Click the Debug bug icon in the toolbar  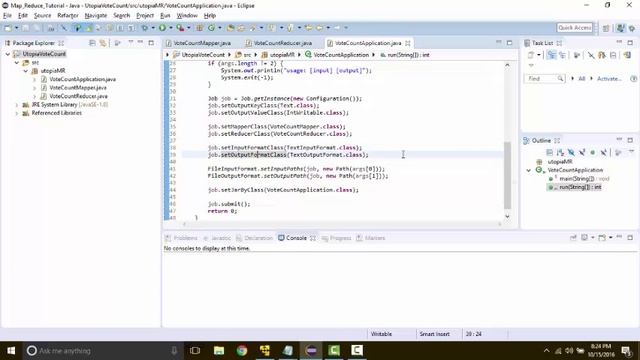[144, 28]
